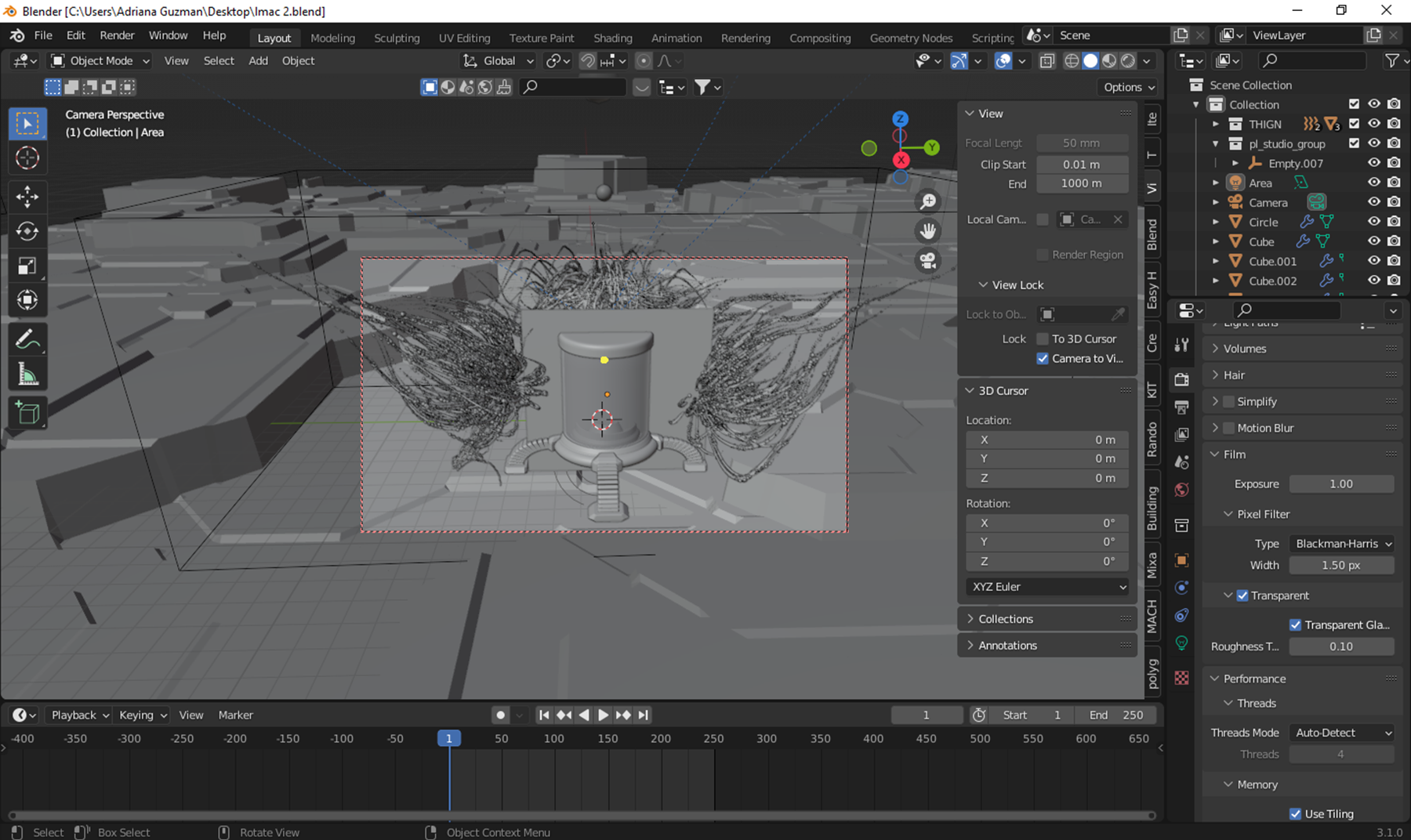The height and width of the screenshot is (840, 1411).
Task: Open the World properties tab
Action: (x=1181, y=490)
